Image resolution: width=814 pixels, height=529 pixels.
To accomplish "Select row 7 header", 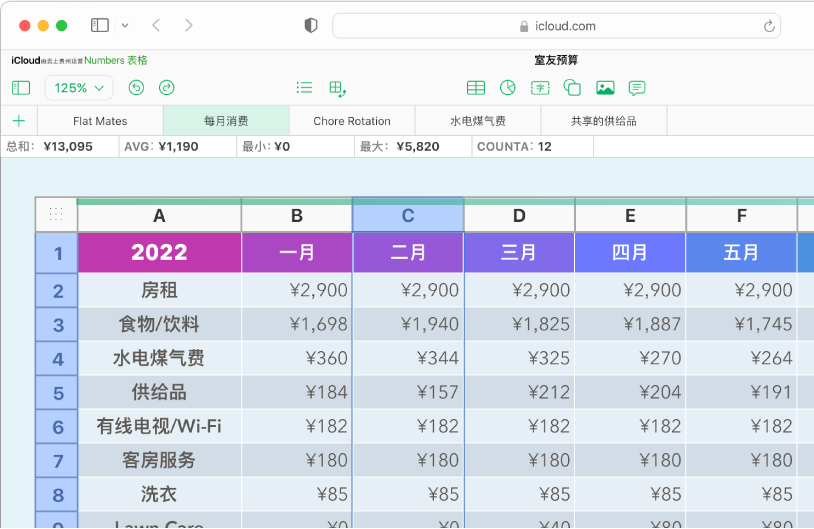I will pyautogui.click(x=57, y=460).
